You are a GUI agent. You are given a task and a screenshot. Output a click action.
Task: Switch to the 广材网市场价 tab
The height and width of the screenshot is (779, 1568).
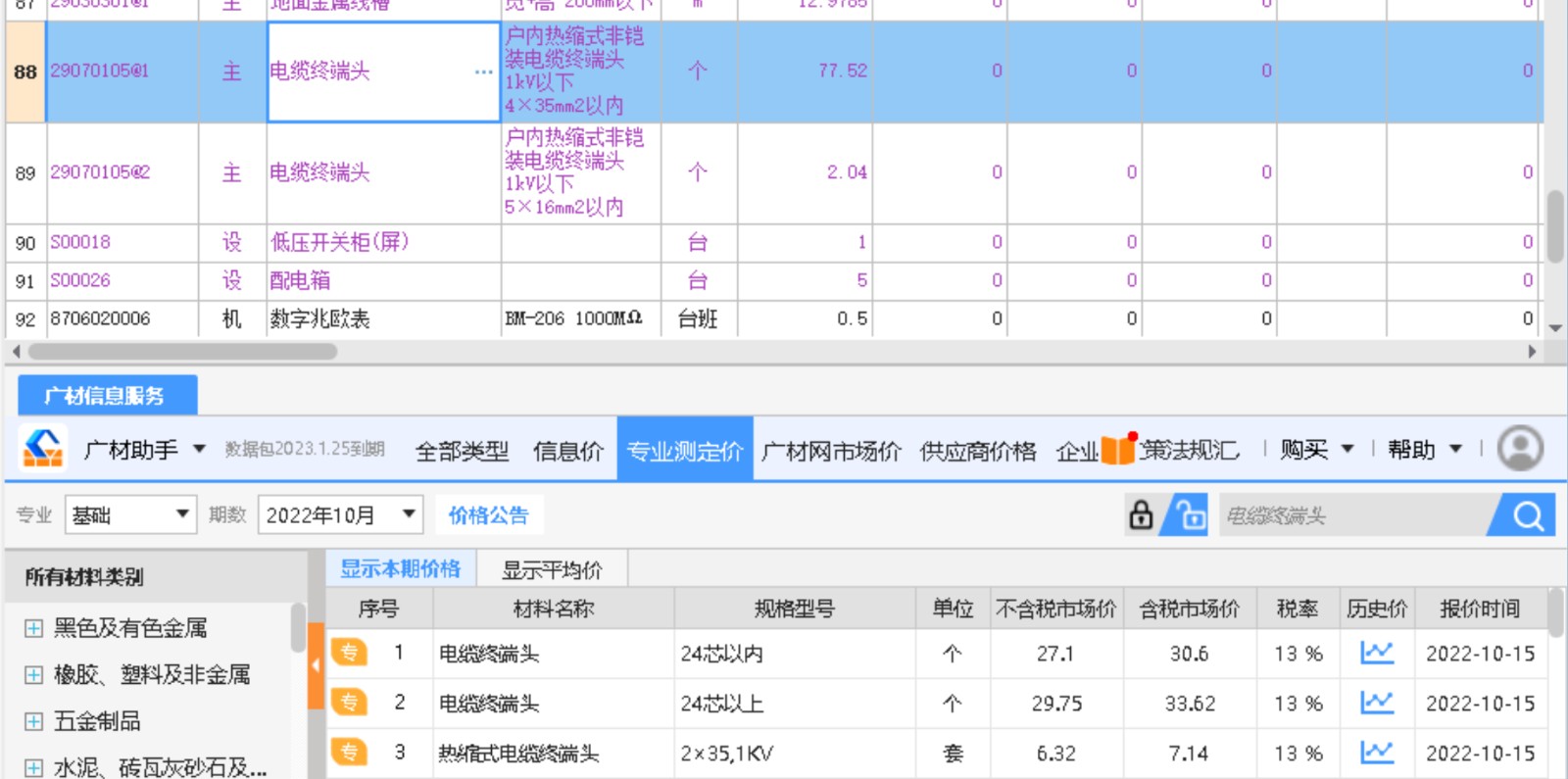831,451
